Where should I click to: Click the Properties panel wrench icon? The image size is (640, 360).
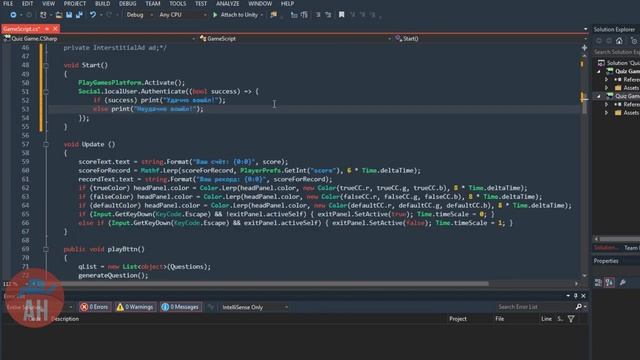tap(623, 282)
